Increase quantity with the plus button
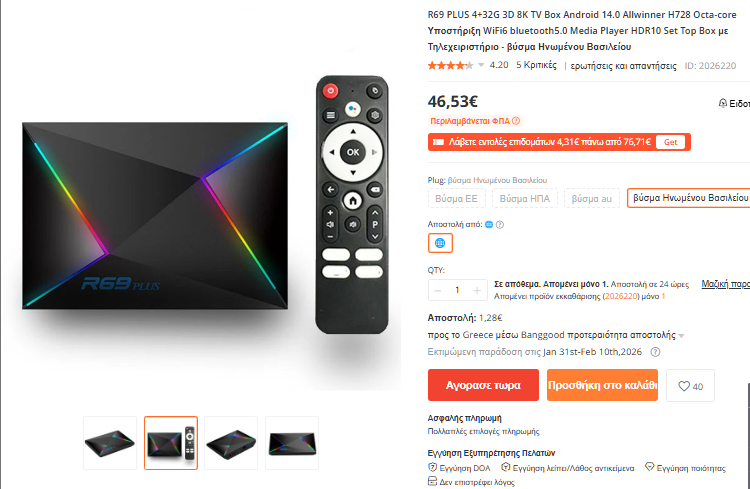750x489 pixels. point(477,290)
